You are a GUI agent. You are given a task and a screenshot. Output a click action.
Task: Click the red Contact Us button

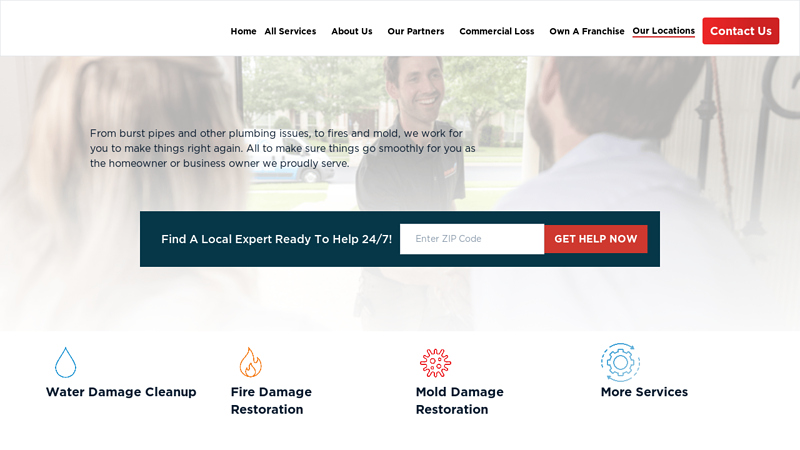pos(740,31)
